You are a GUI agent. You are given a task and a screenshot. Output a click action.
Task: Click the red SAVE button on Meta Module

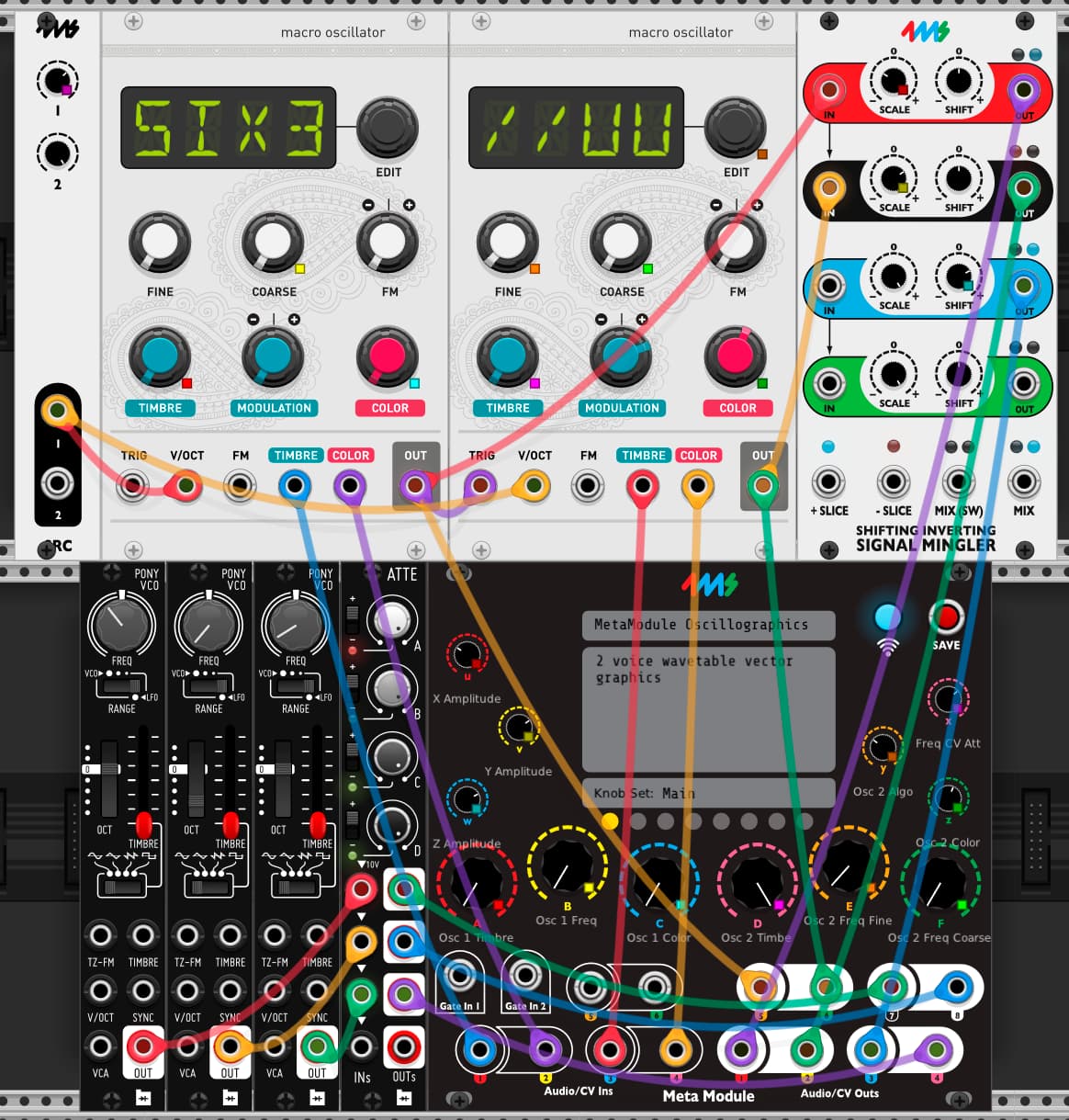[946, 616]
